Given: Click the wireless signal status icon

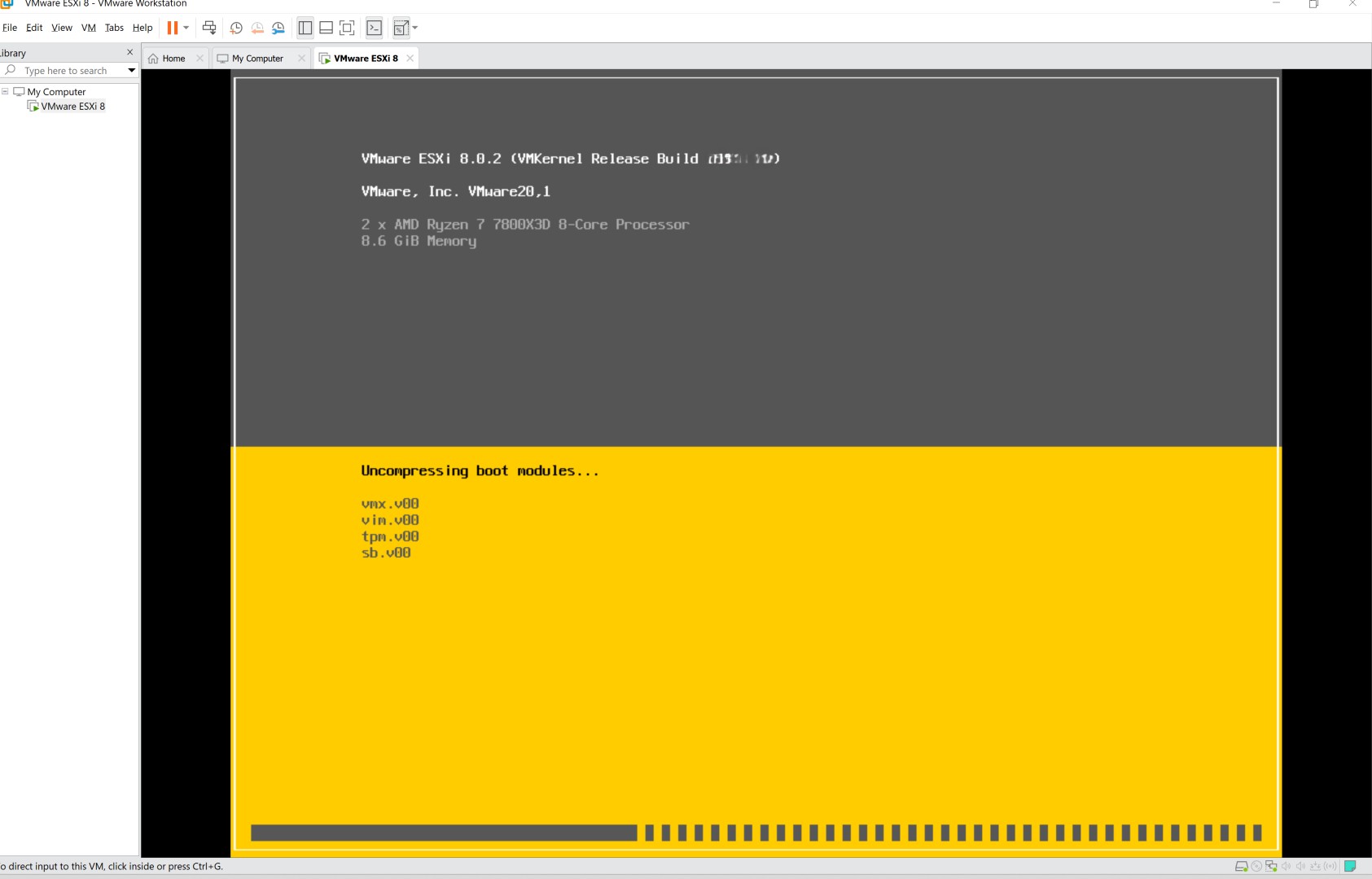Looking at the screenshot, I should 1330,866.
